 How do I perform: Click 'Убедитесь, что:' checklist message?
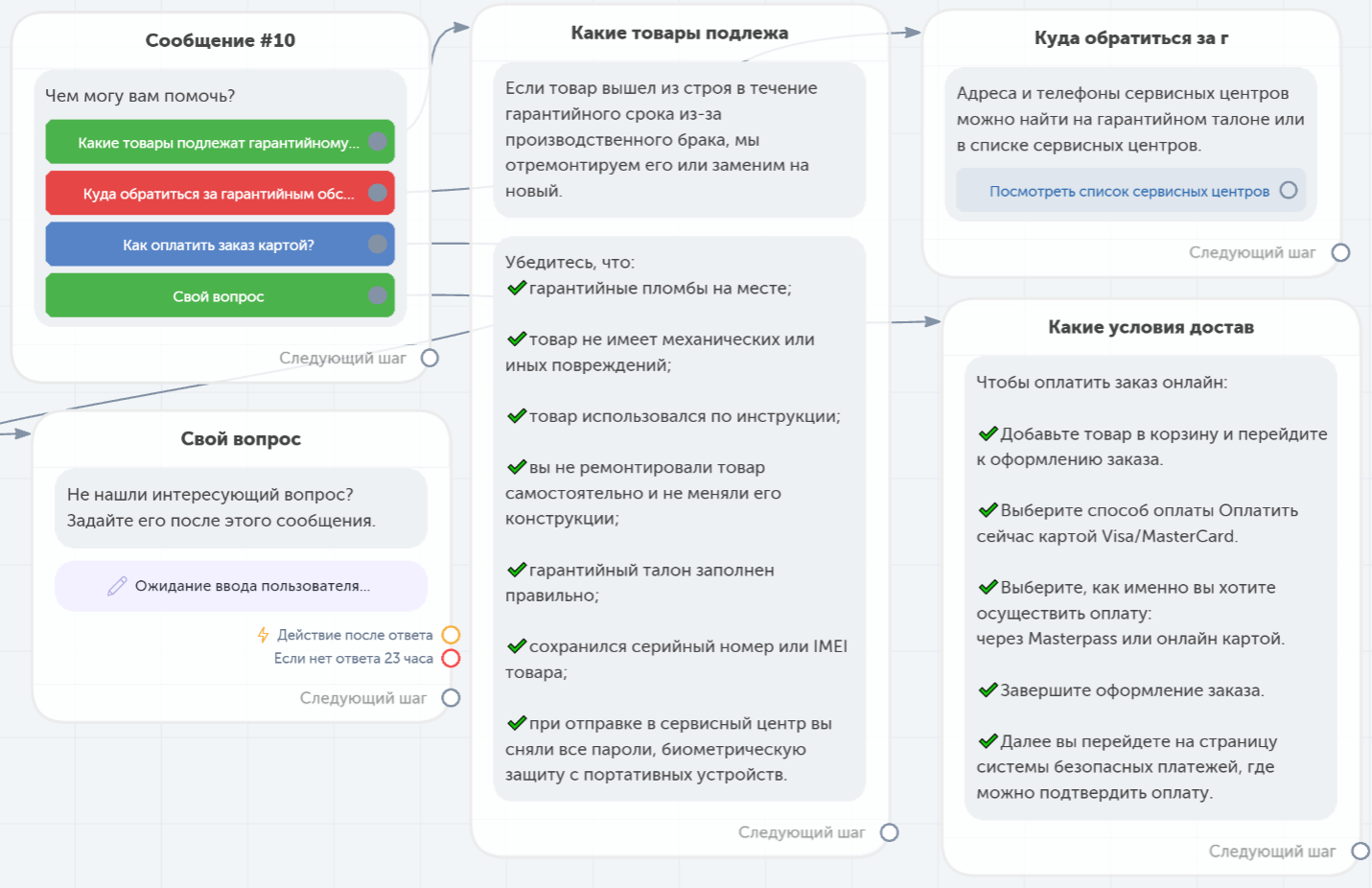pos(679,519)
